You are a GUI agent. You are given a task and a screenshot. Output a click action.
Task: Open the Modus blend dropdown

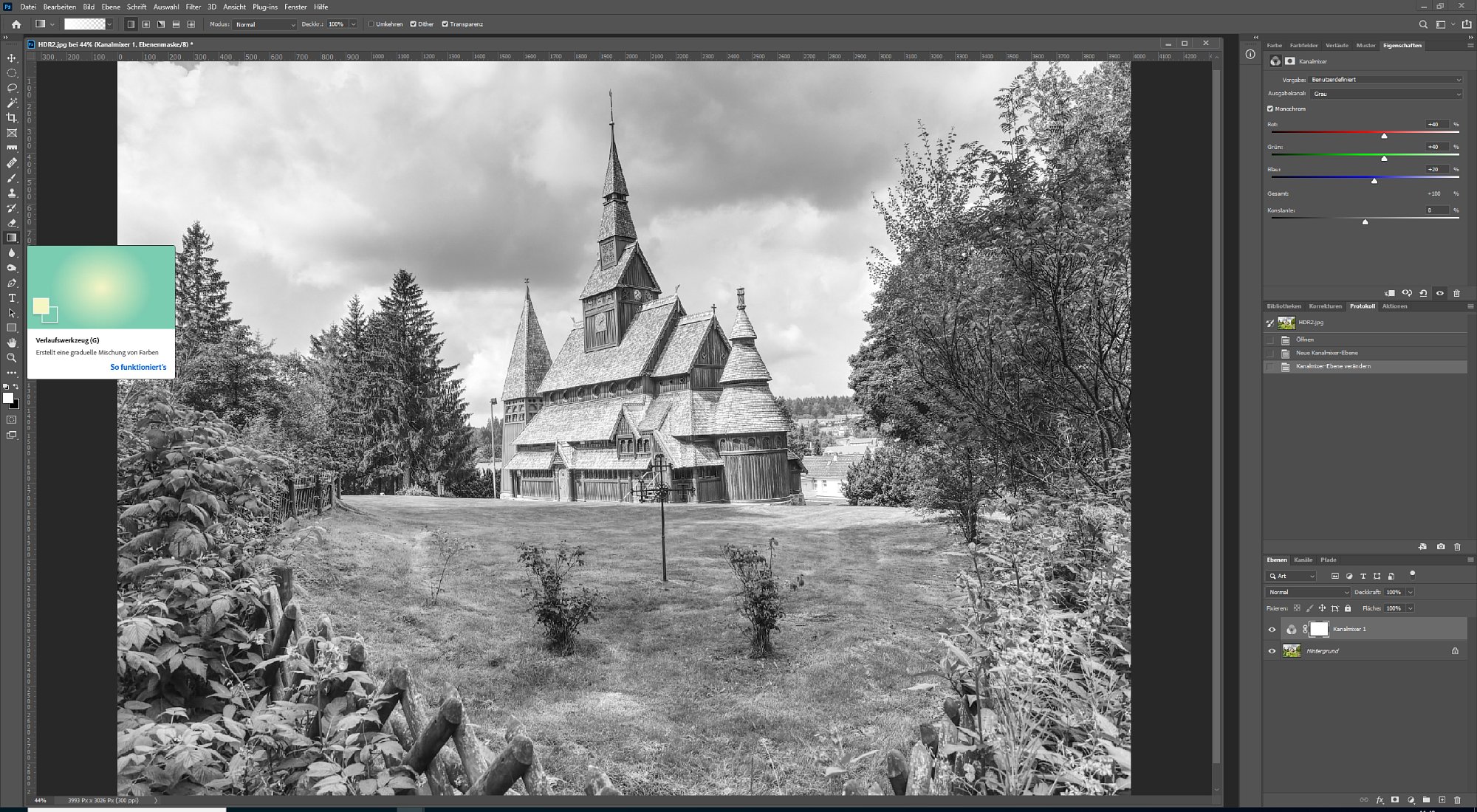click(x=265, y=24)
